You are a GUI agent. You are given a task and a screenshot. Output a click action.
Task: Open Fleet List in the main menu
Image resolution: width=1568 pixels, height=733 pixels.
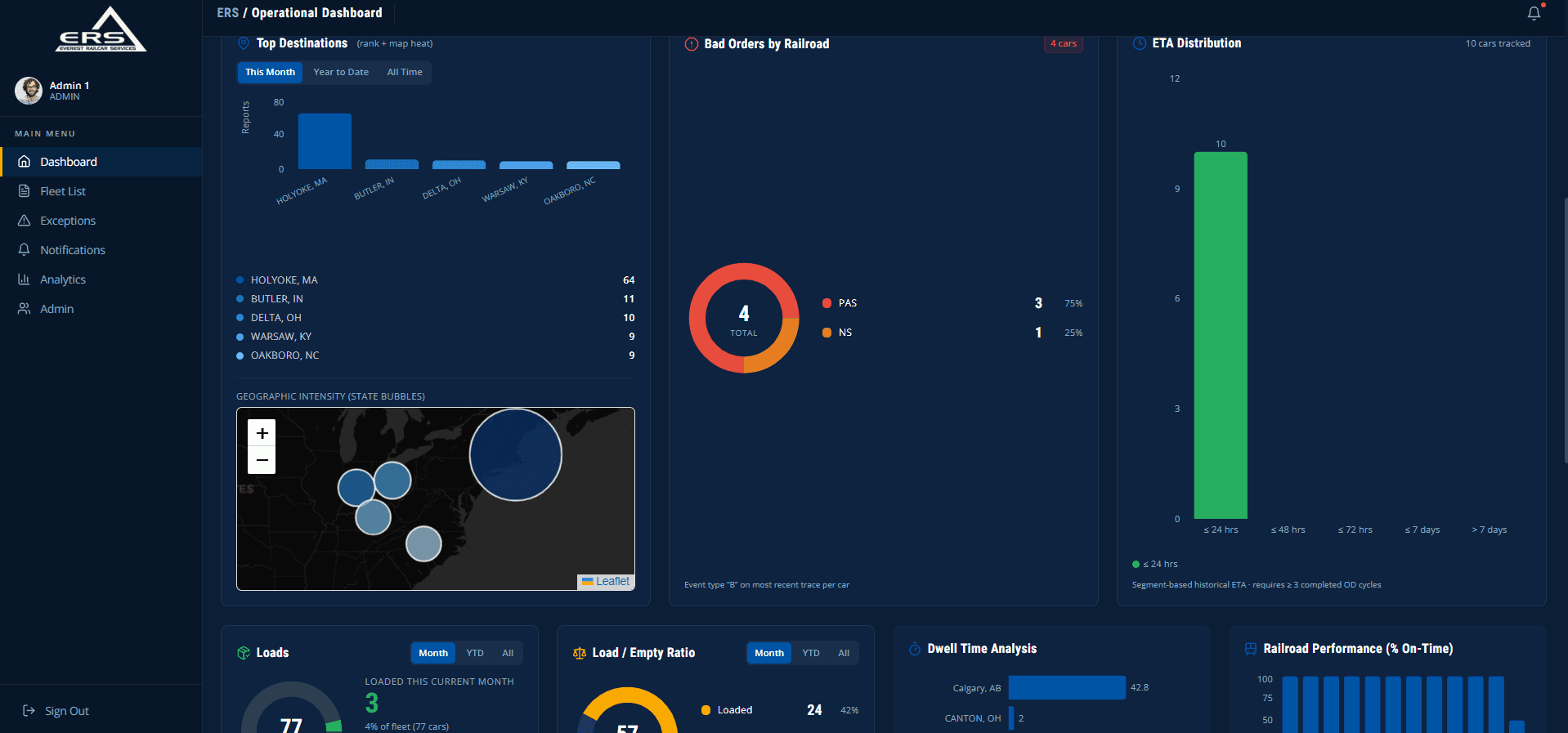coord(101,191)
